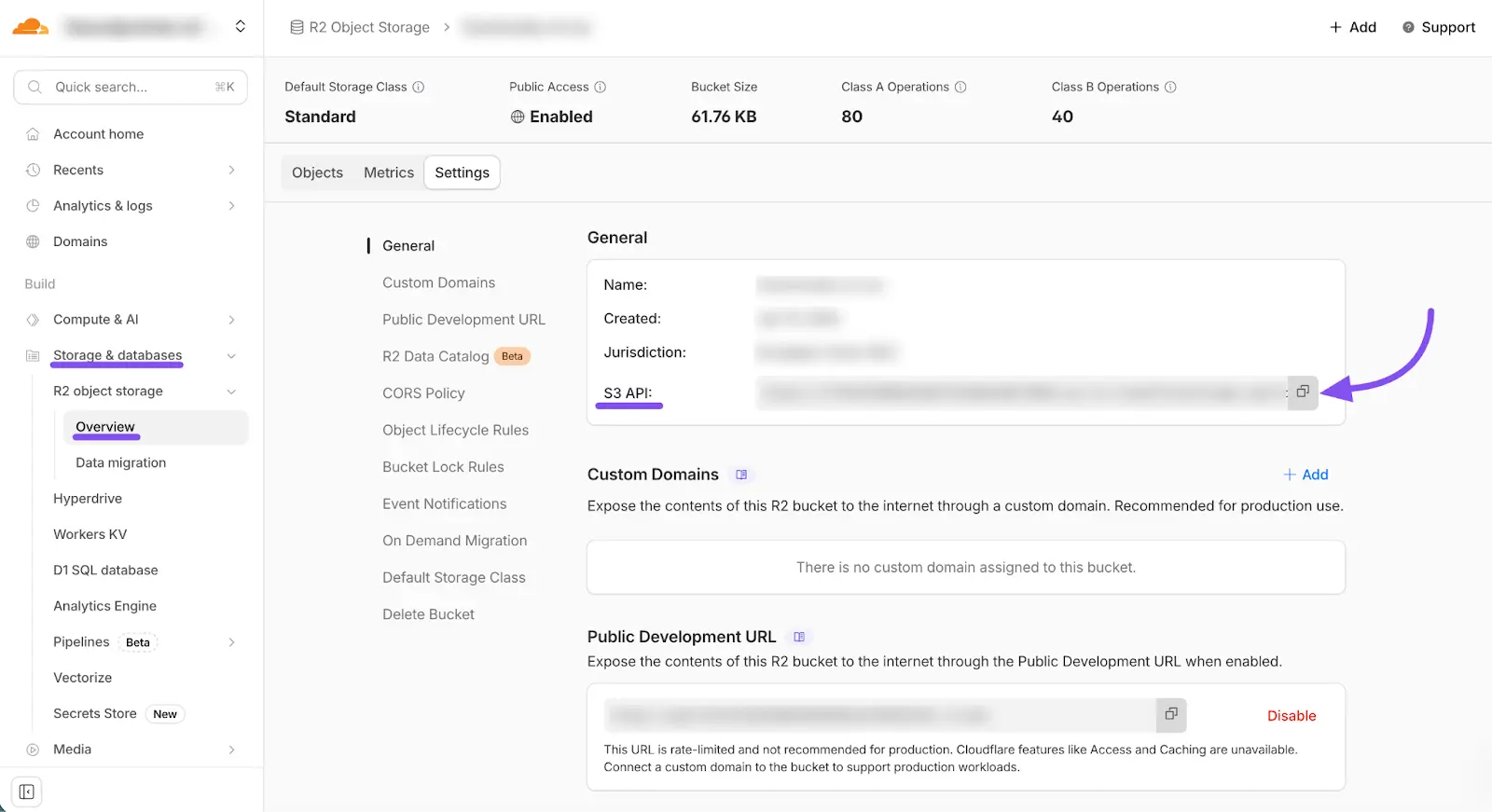Open Support from the top bar

click(1439, 27)
